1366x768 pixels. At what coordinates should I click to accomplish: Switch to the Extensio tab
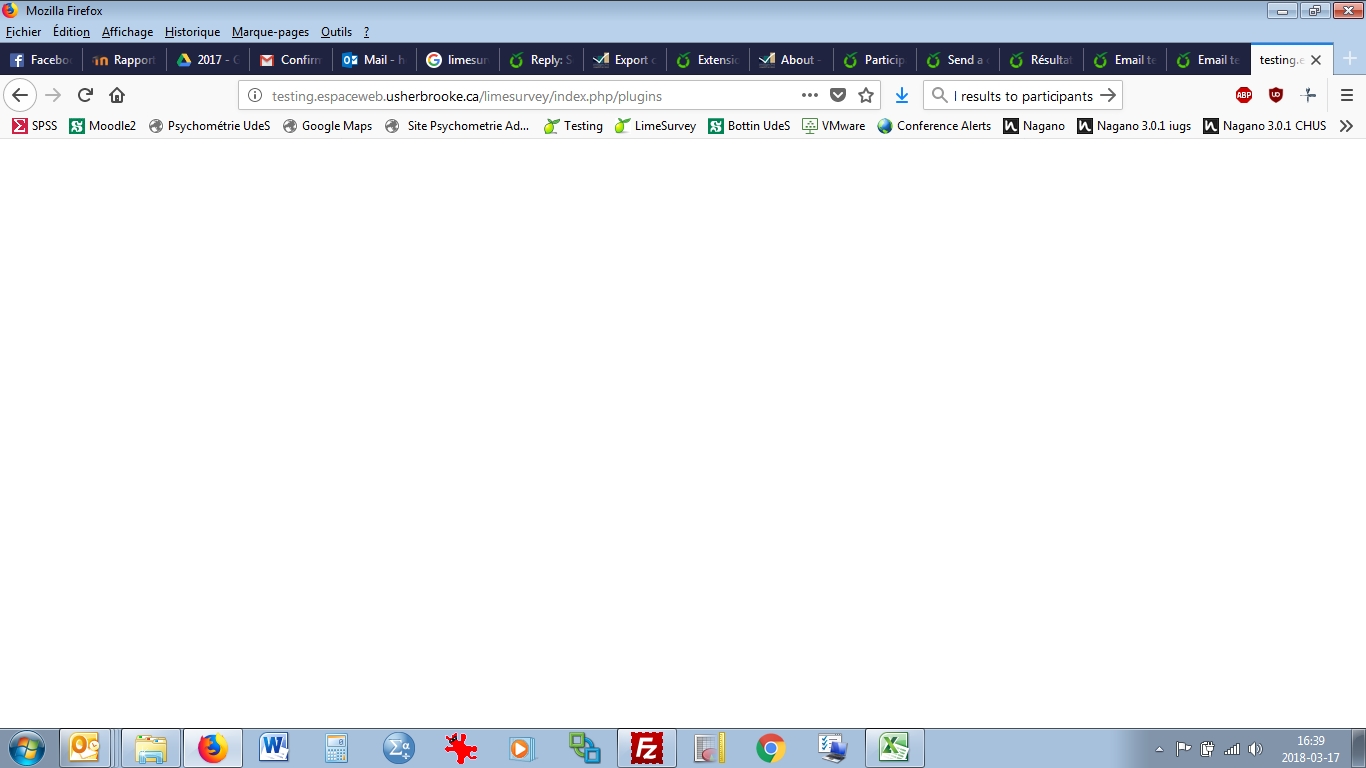pos(708,60)
